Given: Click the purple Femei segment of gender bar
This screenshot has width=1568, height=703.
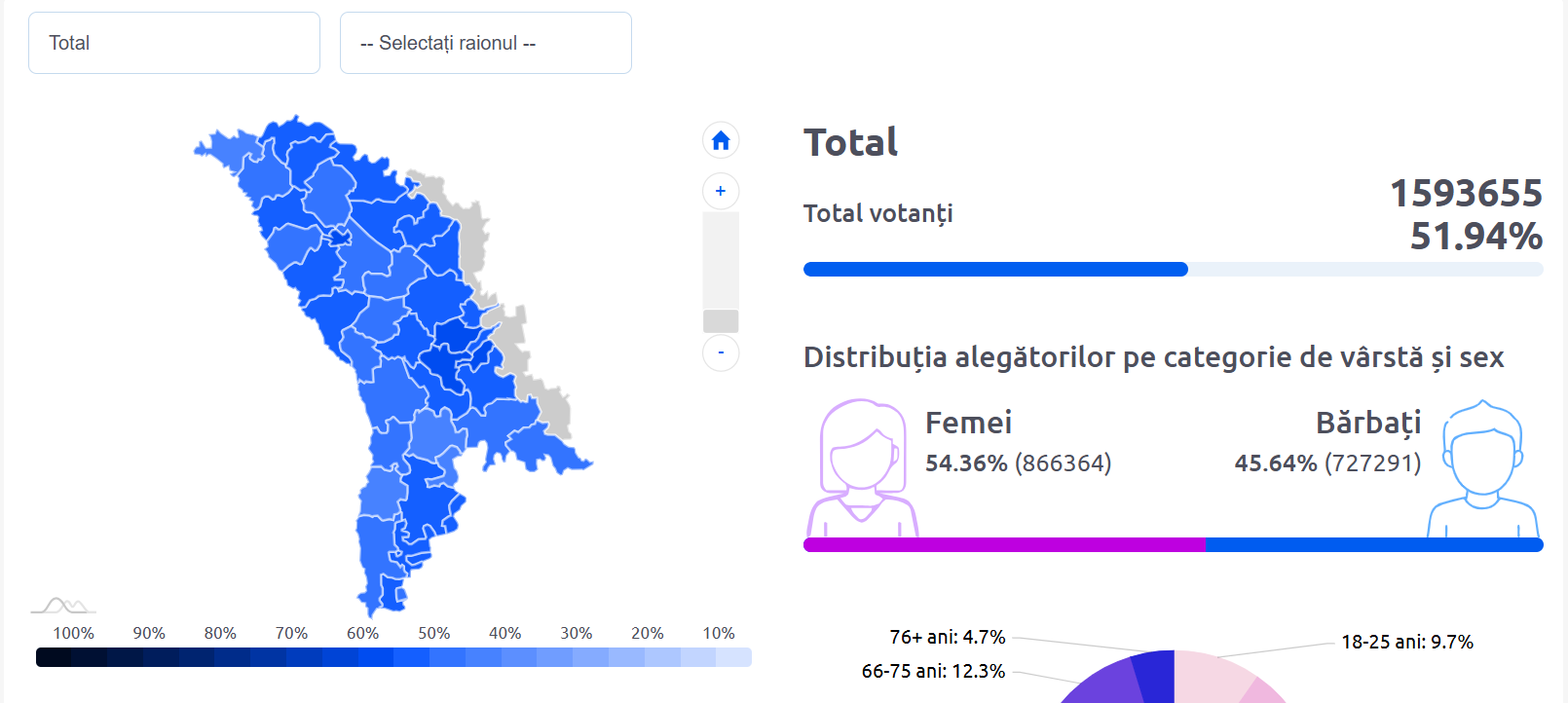Looking at the screenshot, I should (x=1003, y=544).
